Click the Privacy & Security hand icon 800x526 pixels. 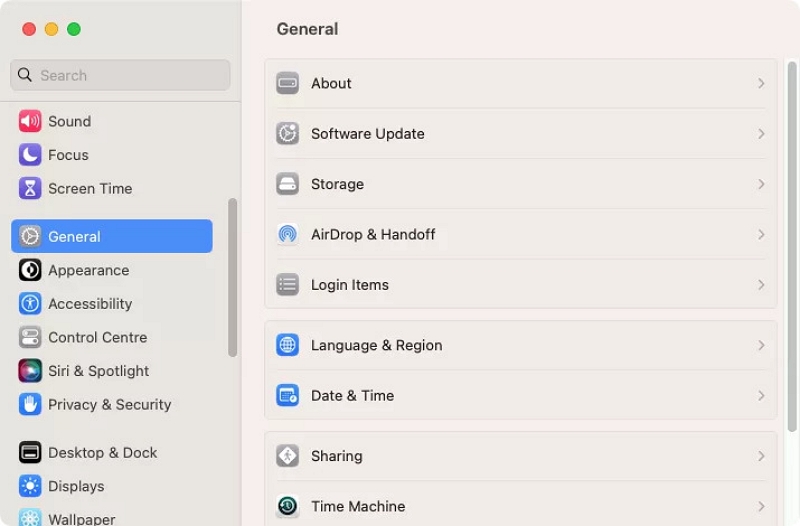[30, 405]
